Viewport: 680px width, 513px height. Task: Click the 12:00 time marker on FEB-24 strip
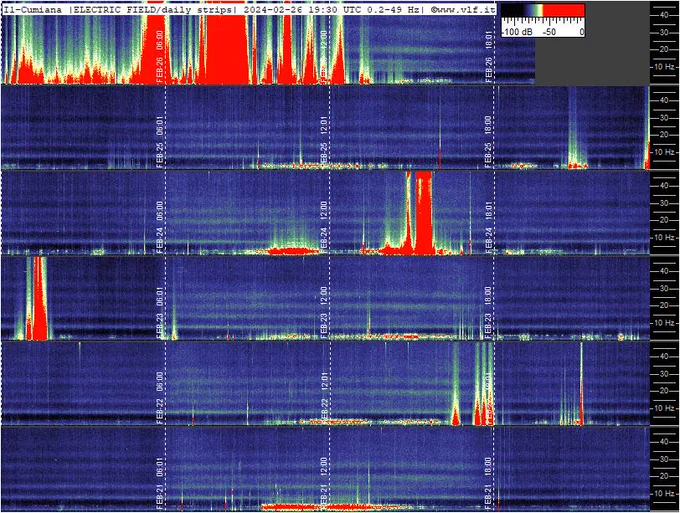(324, 209)
